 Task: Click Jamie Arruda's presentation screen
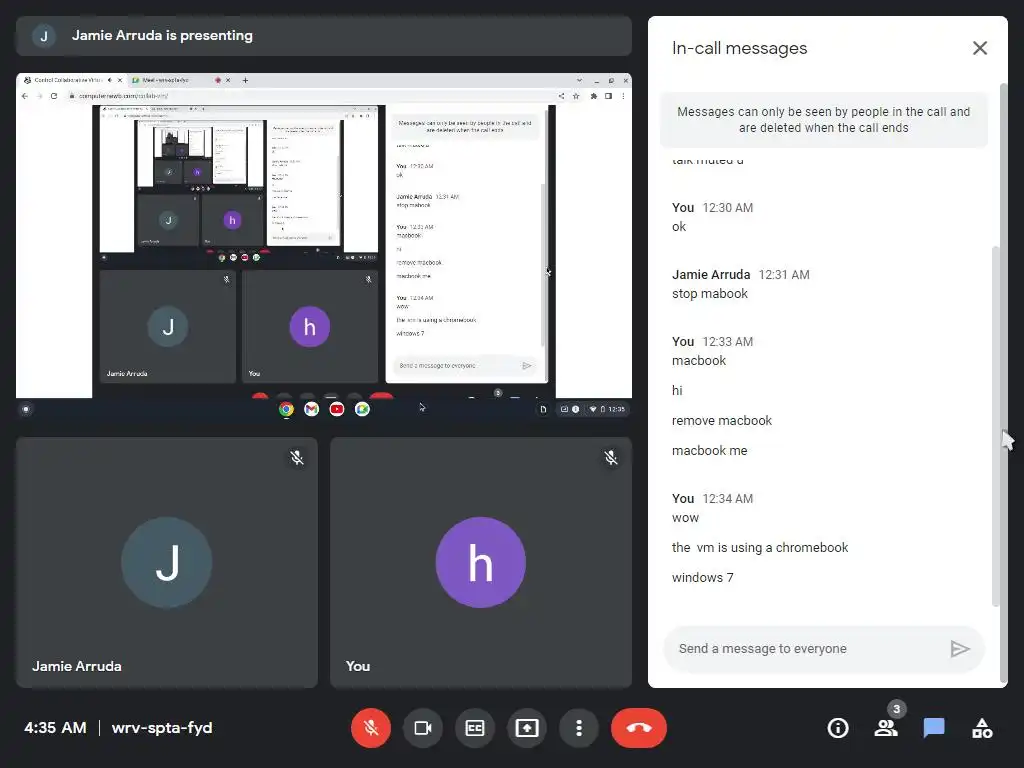[324, 246]
